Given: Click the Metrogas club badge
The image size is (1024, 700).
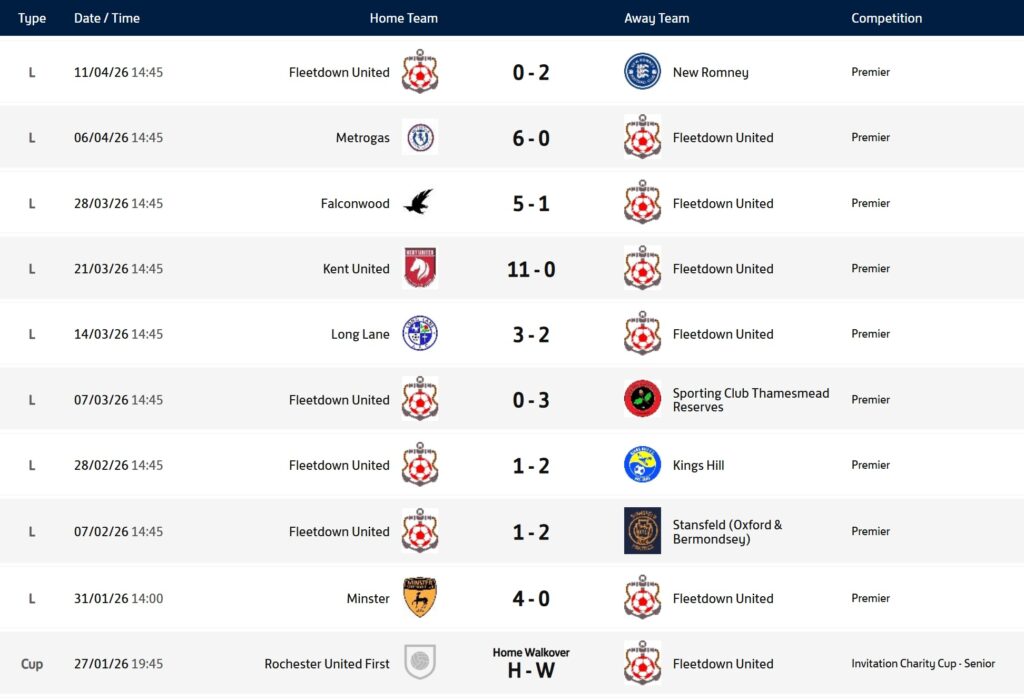Looking at the screenshot, I should [420, 138].
